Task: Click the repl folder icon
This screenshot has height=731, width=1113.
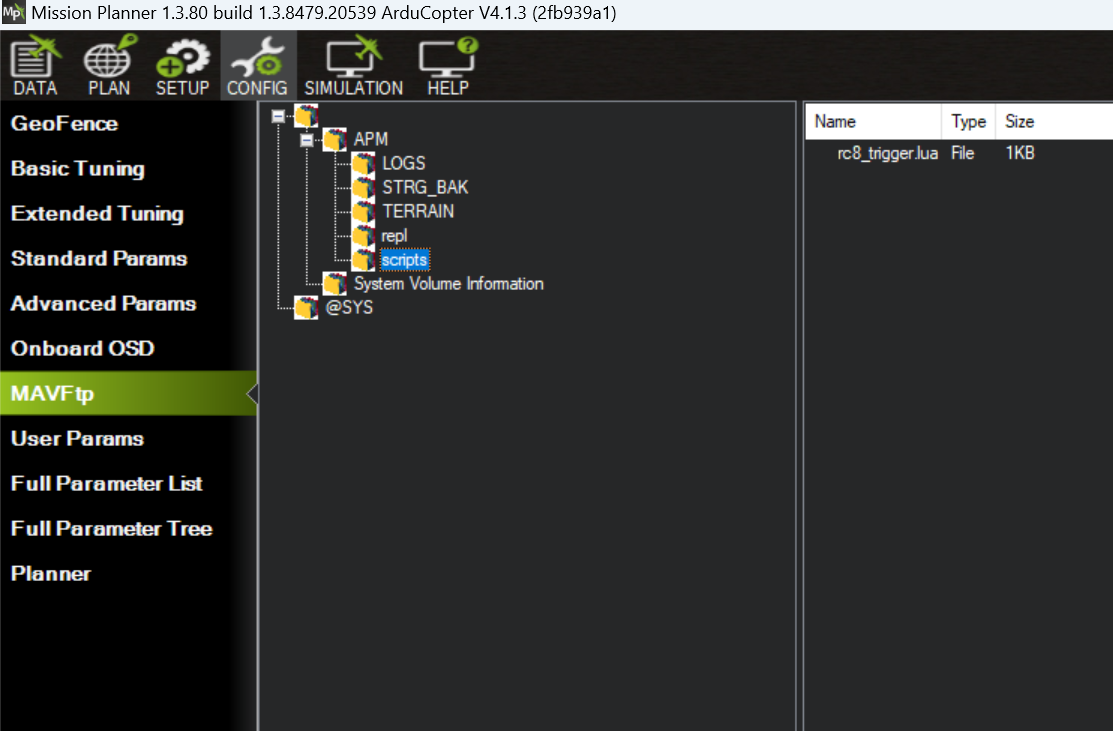Action: click(x=363, y=236)
